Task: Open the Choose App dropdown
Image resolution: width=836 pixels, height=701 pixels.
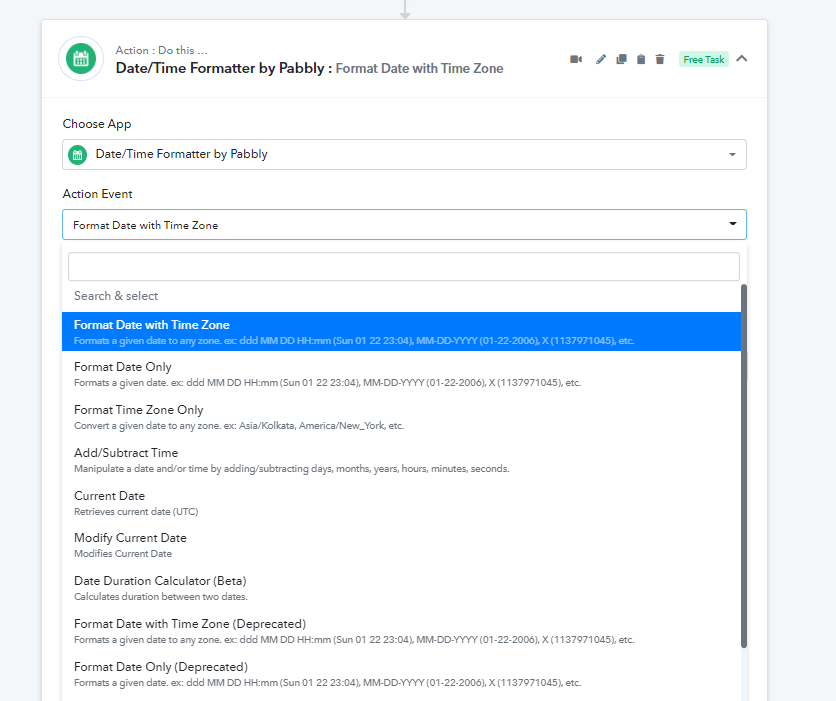Action: [x=404, y=155]
